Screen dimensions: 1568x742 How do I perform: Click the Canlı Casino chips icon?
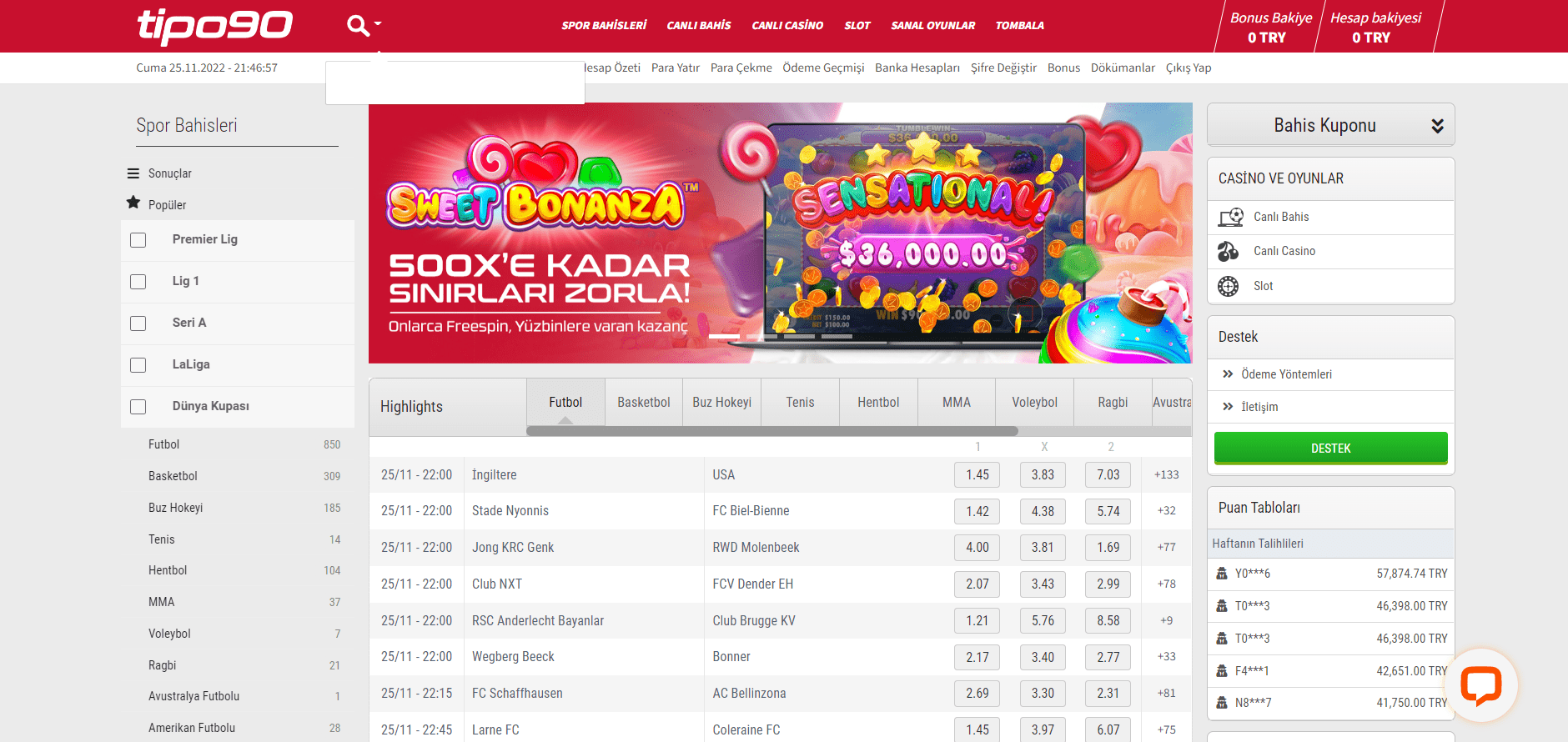tap(1228, 251)
